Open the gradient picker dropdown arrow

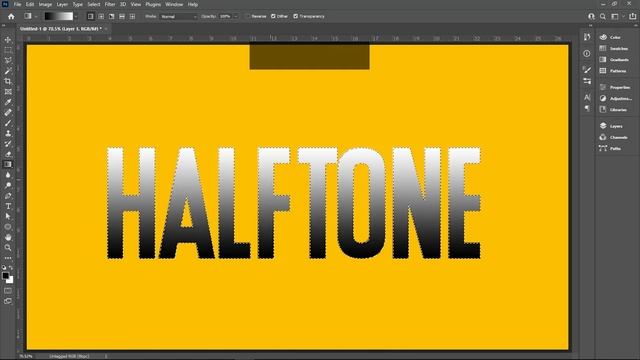pos(76,16)
